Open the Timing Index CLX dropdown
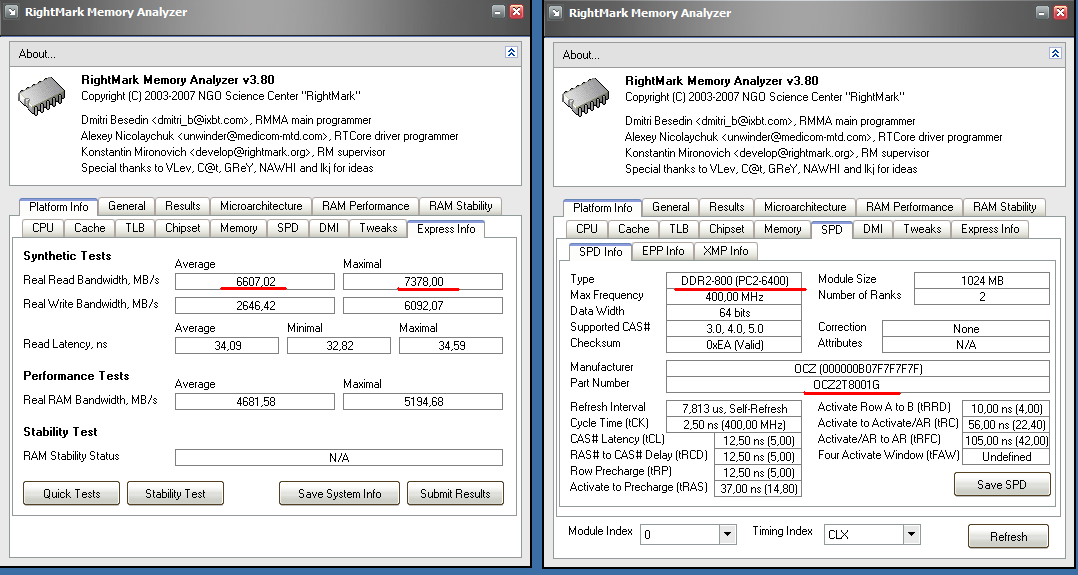 pyautogui.click(x=912, y=534)
